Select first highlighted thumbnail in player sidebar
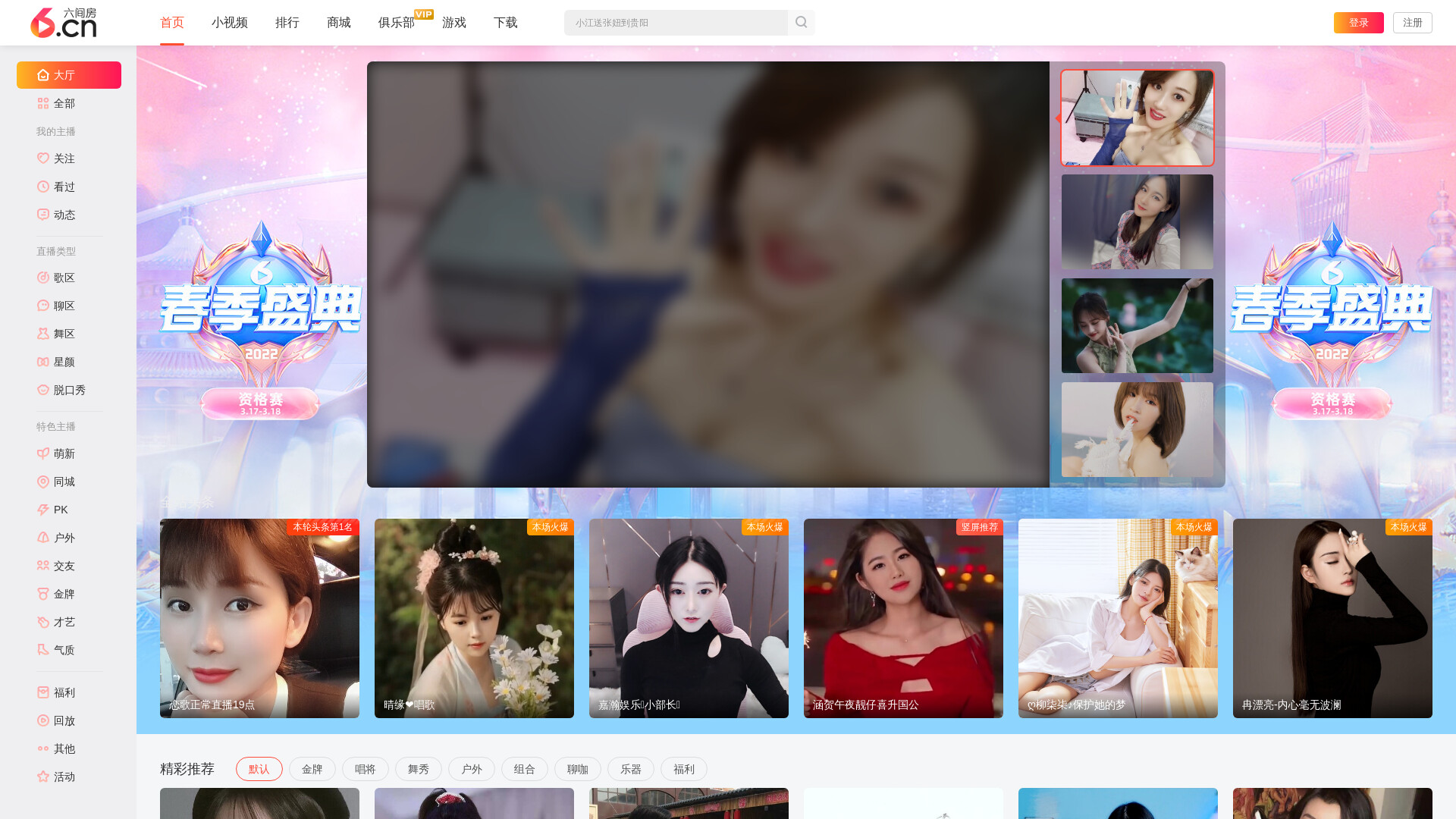Screen dimensions: 1456x819 [1137, 118]
